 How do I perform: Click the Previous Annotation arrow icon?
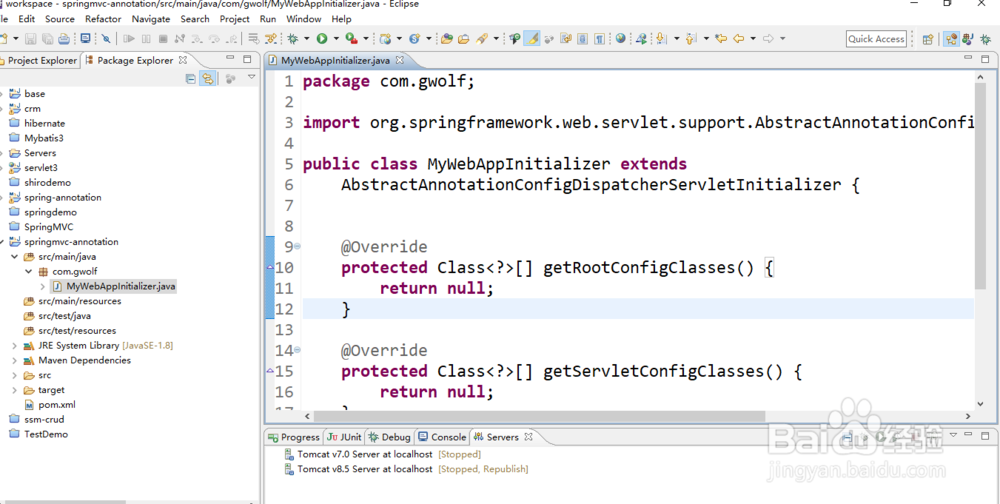(690, 39)
